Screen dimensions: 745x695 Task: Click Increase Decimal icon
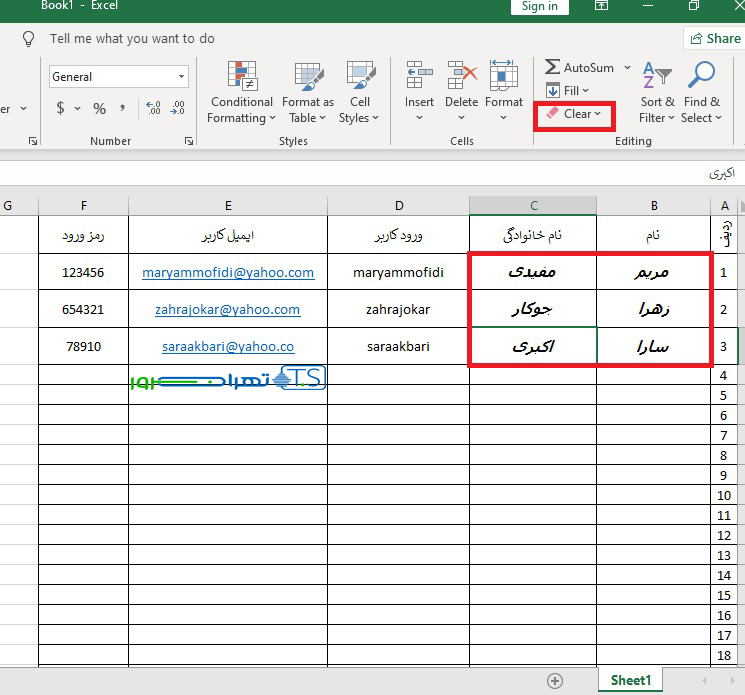click(153, 108)
